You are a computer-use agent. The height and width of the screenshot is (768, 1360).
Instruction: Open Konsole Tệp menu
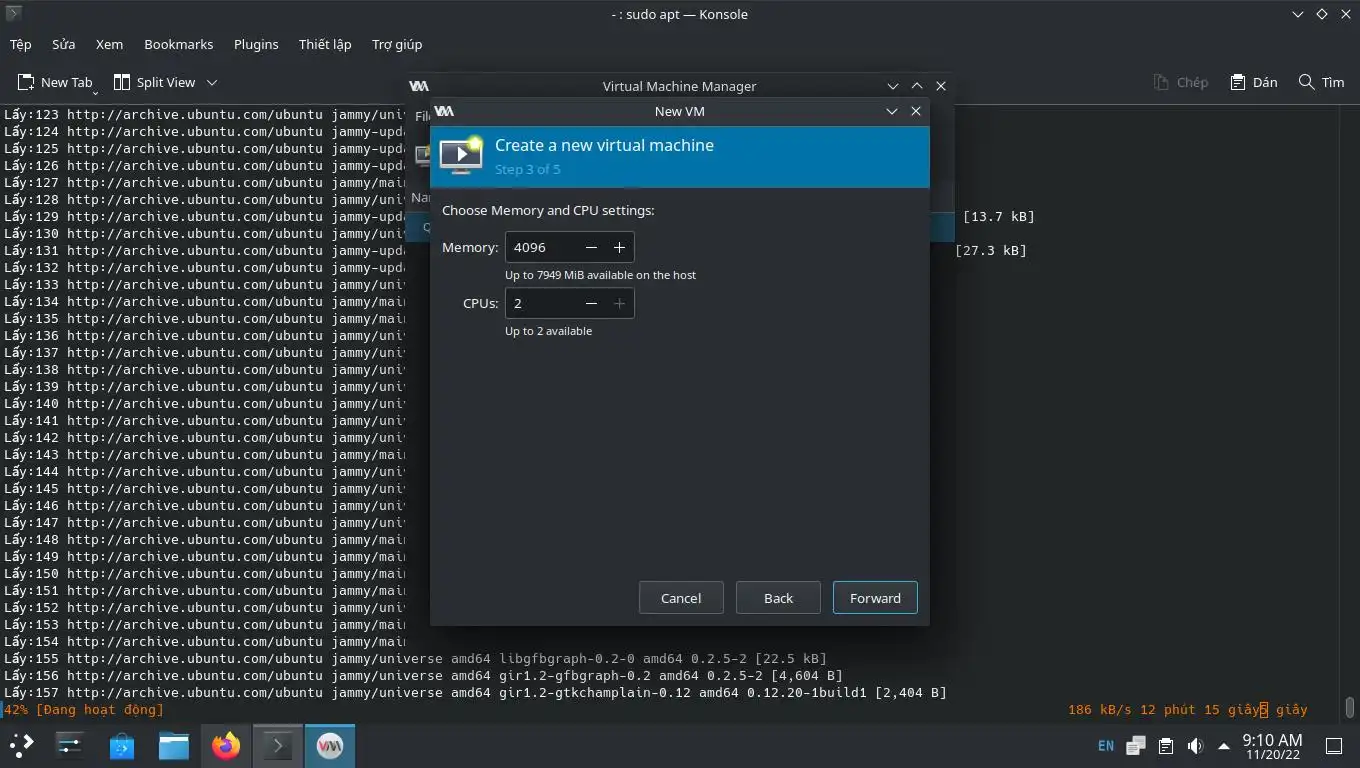[x=21, y=44]
